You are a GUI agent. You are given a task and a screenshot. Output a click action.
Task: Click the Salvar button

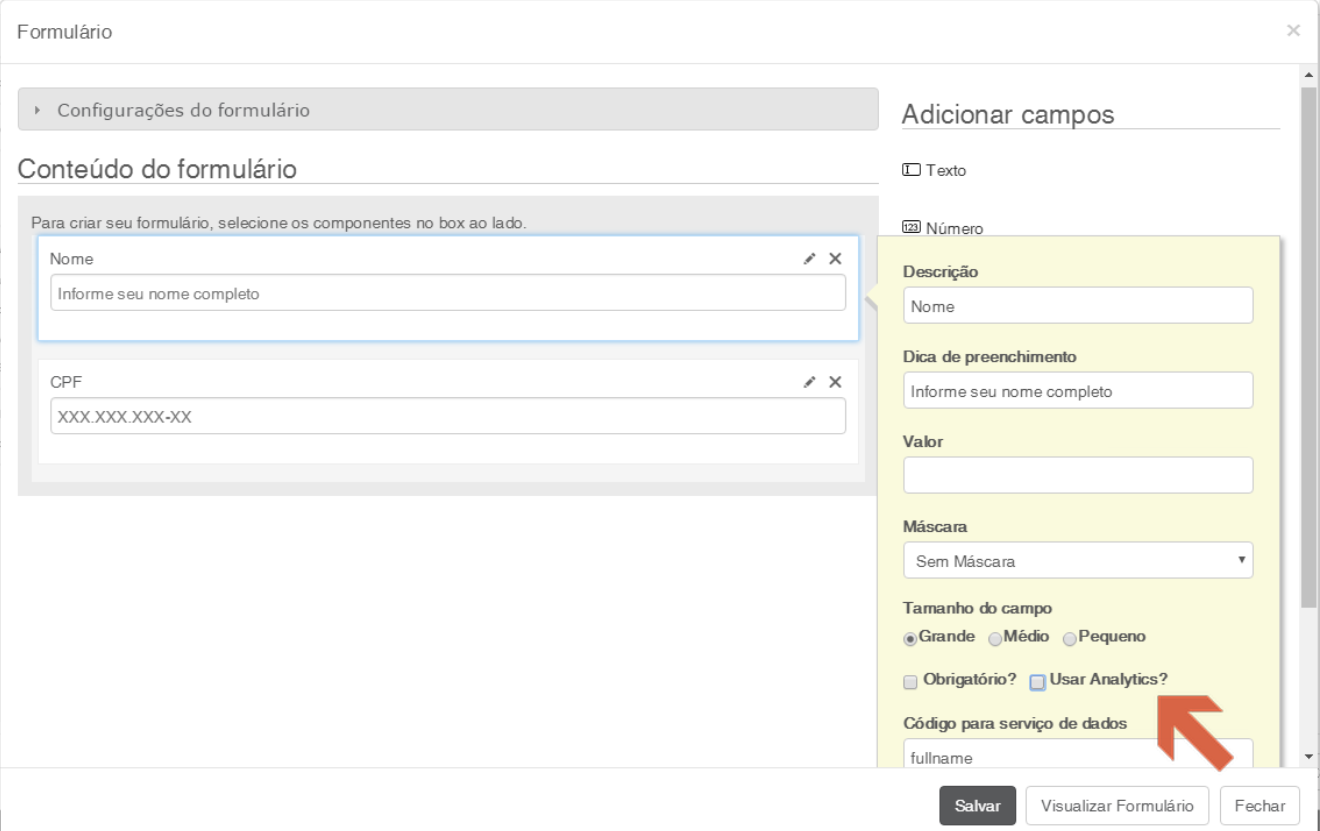pos(977,806)
